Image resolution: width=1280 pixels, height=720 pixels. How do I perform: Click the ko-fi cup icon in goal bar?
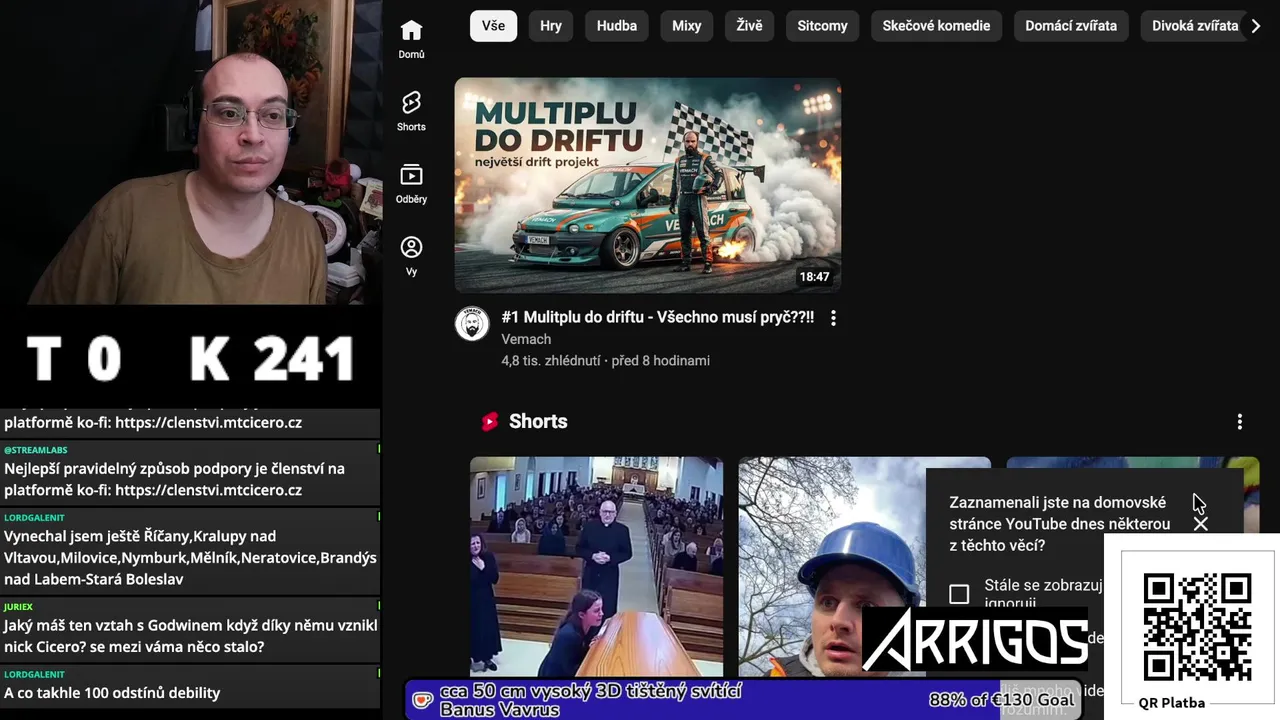[x=423, y=701]
